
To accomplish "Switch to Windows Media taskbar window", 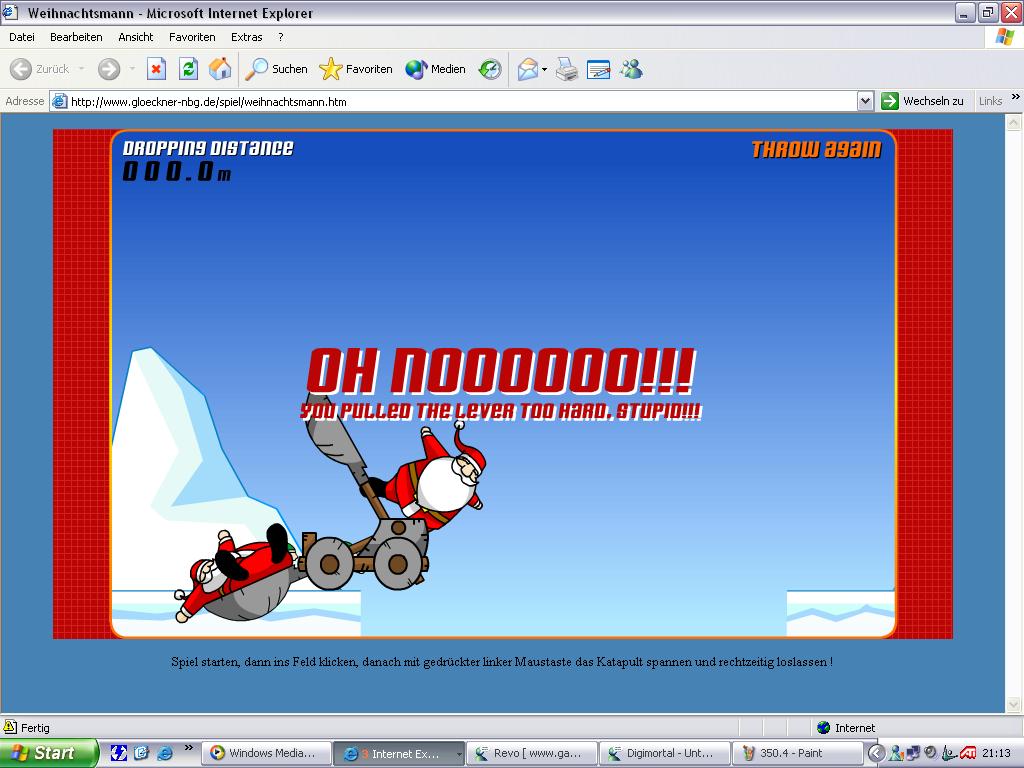I will (265, 753).
